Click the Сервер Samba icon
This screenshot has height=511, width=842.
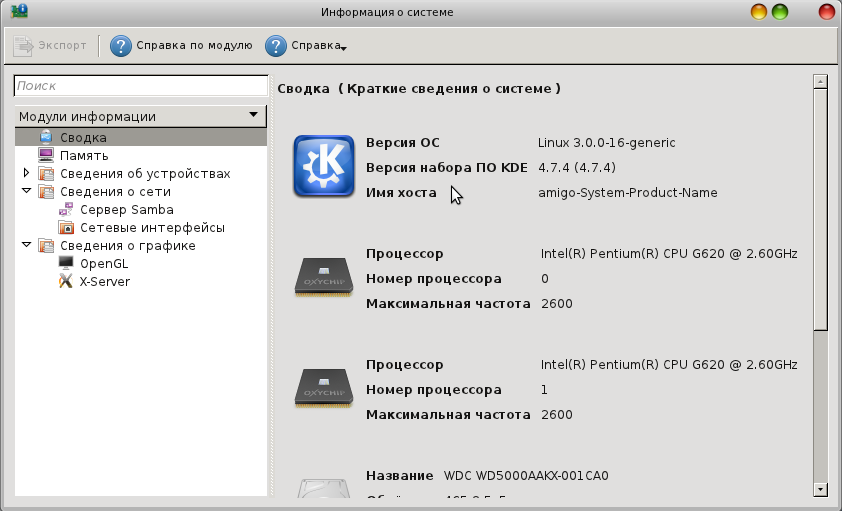click(x=66, y=209)
